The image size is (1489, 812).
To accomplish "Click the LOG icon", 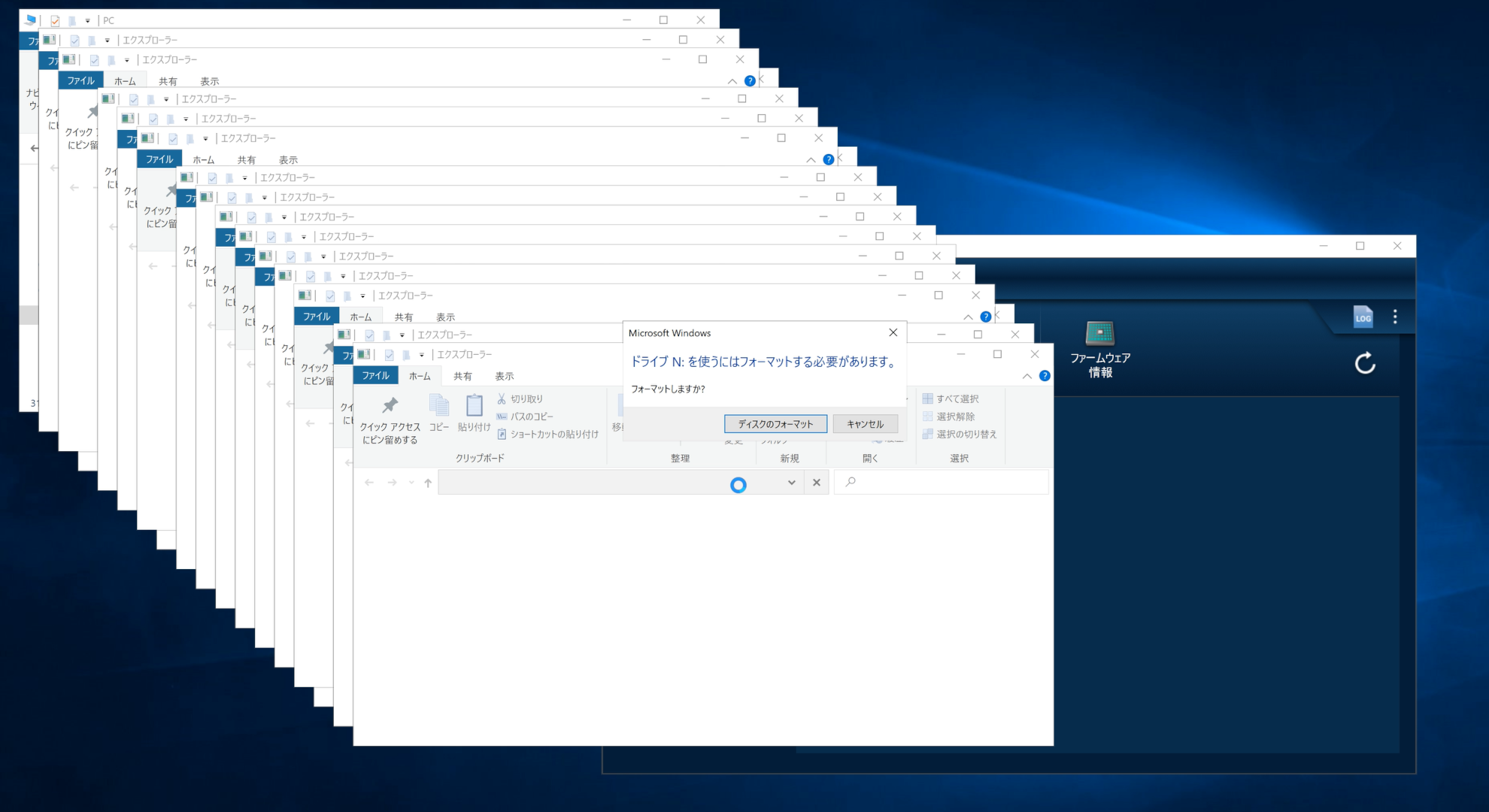I will (1363, 317).
